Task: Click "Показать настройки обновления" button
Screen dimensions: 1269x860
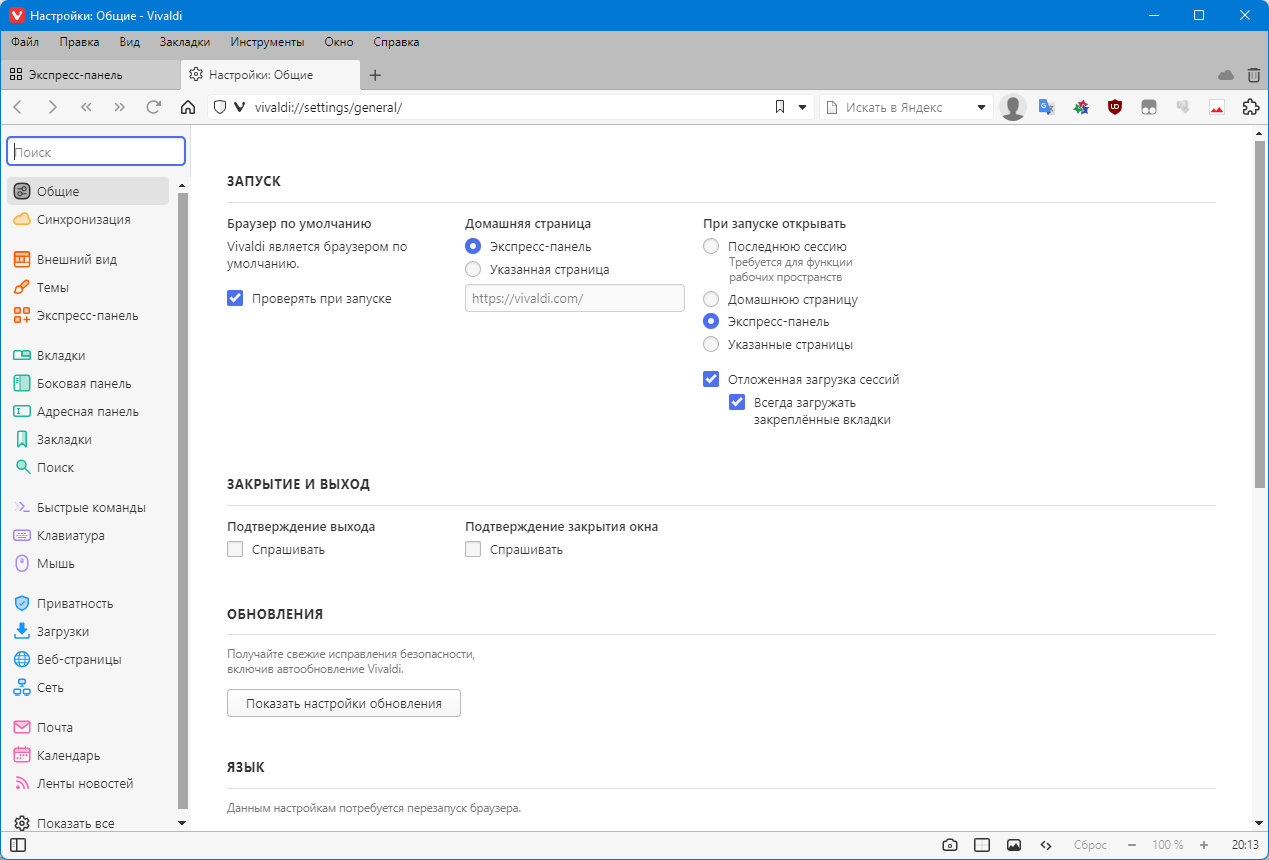Action: click(x=344, y=703)
